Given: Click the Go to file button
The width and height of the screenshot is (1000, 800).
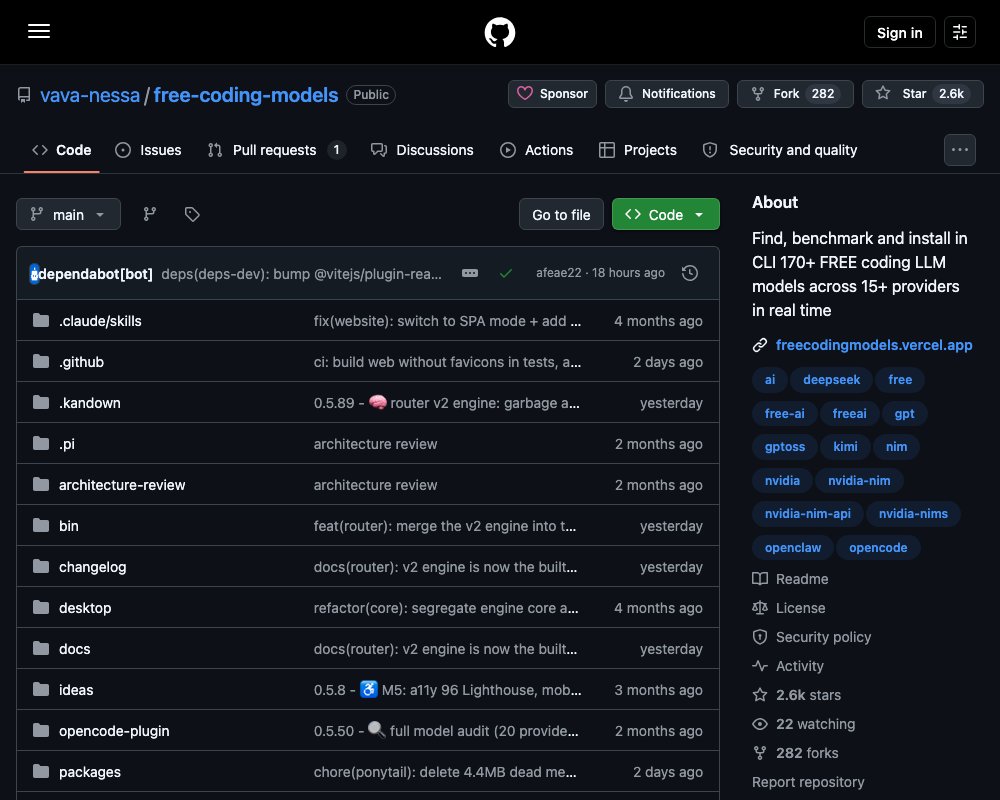Looking at the screenshot, I should [561, 214].
